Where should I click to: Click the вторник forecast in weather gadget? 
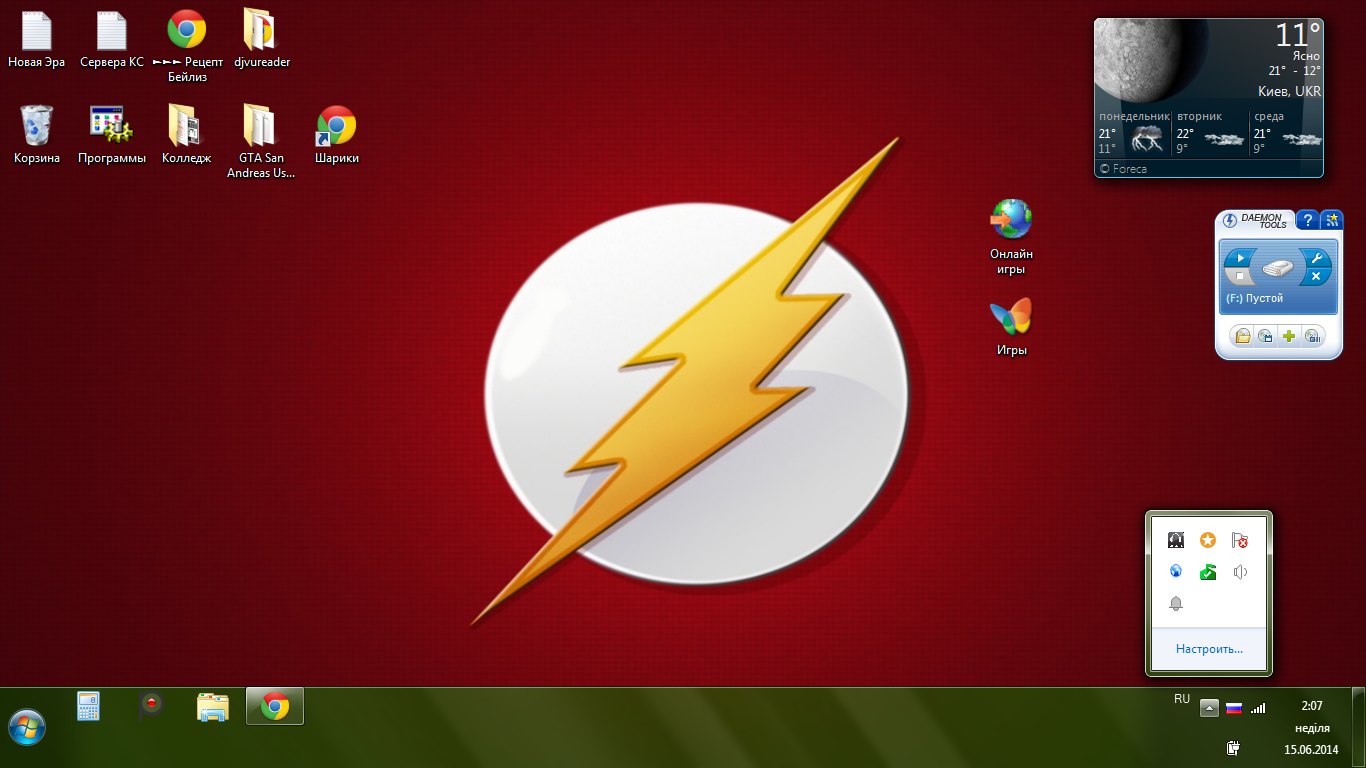1211,133
